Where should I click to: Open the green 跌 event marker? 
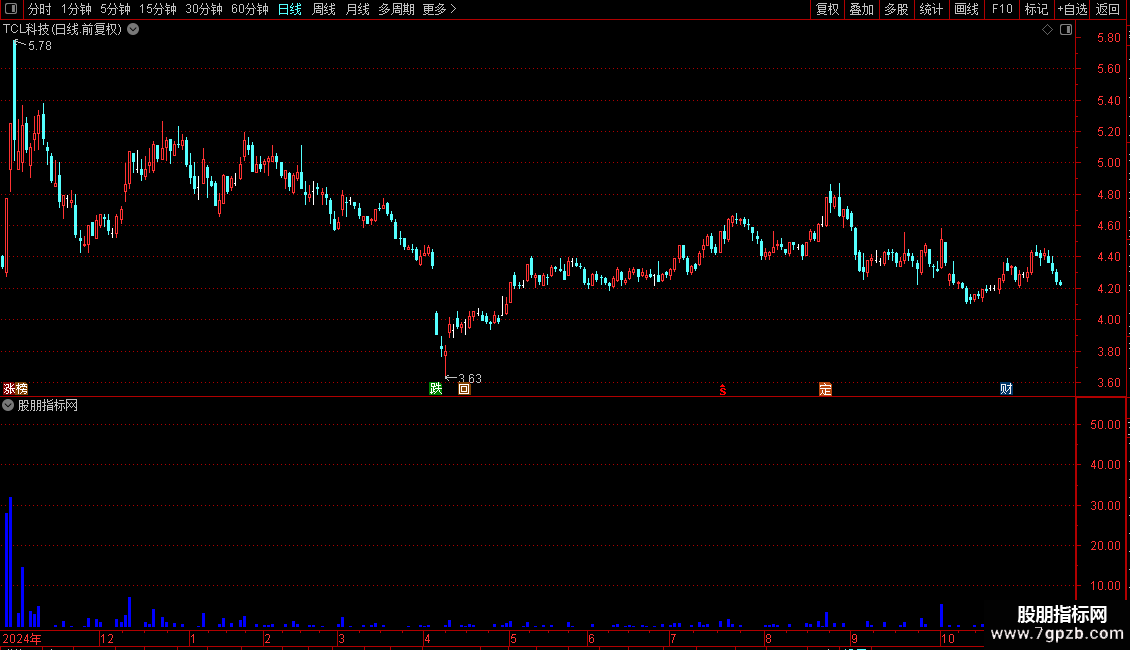coord(435,389)
